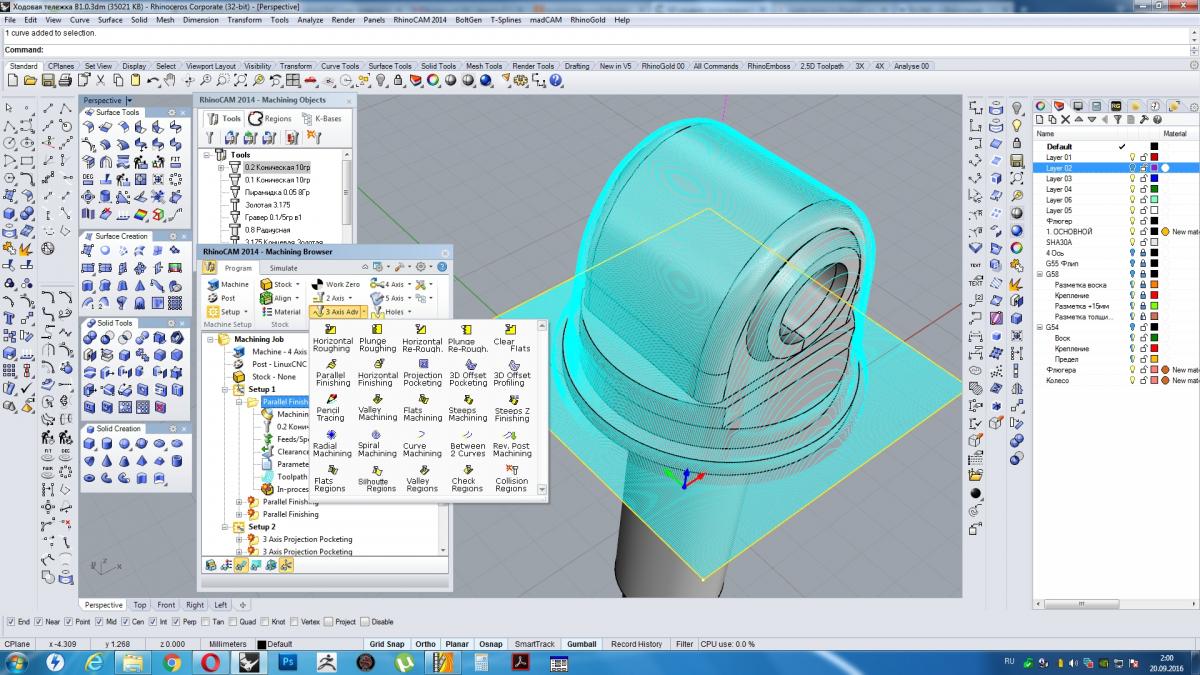Open Photoshop from the taskbar

click(289, 662)
